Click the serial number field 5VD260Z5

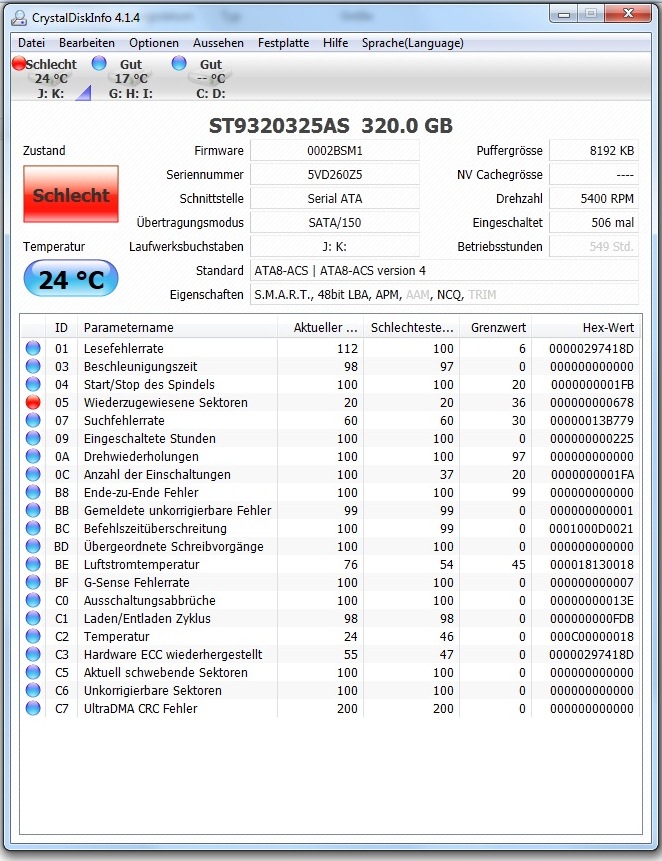pyautogui.click(x=335, y=175)
